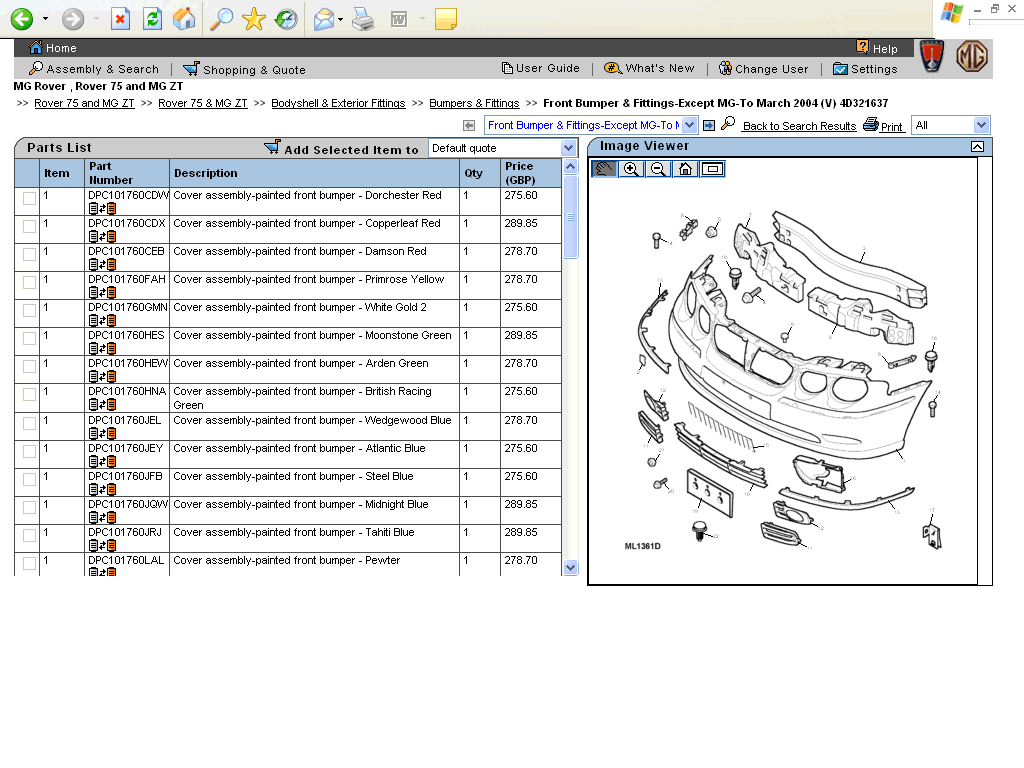The image size is (1024, 768).
Task: Tick the checkbox for Primrose Yellow bumper
Action: click(x=29, y=283)
